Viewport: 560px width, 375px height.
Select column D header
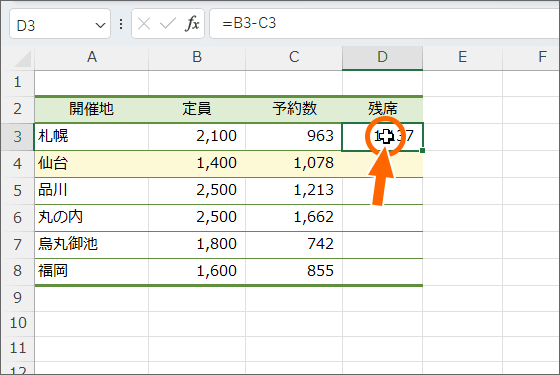(x=382, y=57)
